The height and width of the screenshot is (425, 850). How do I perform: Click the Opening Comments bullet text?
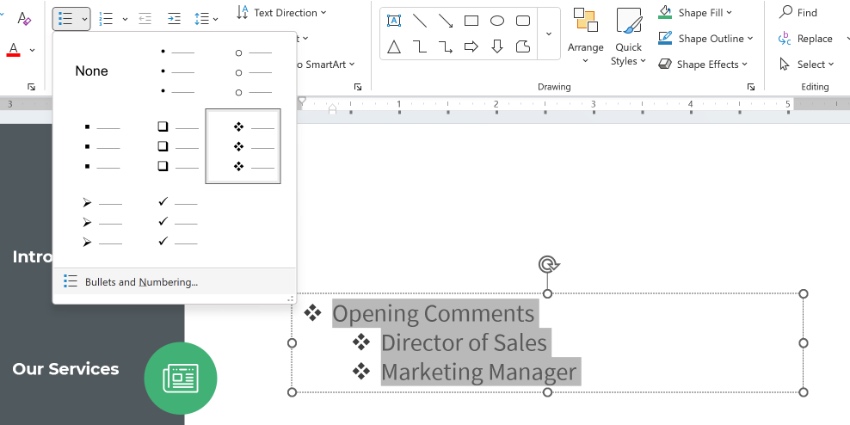tap(433, 314)
